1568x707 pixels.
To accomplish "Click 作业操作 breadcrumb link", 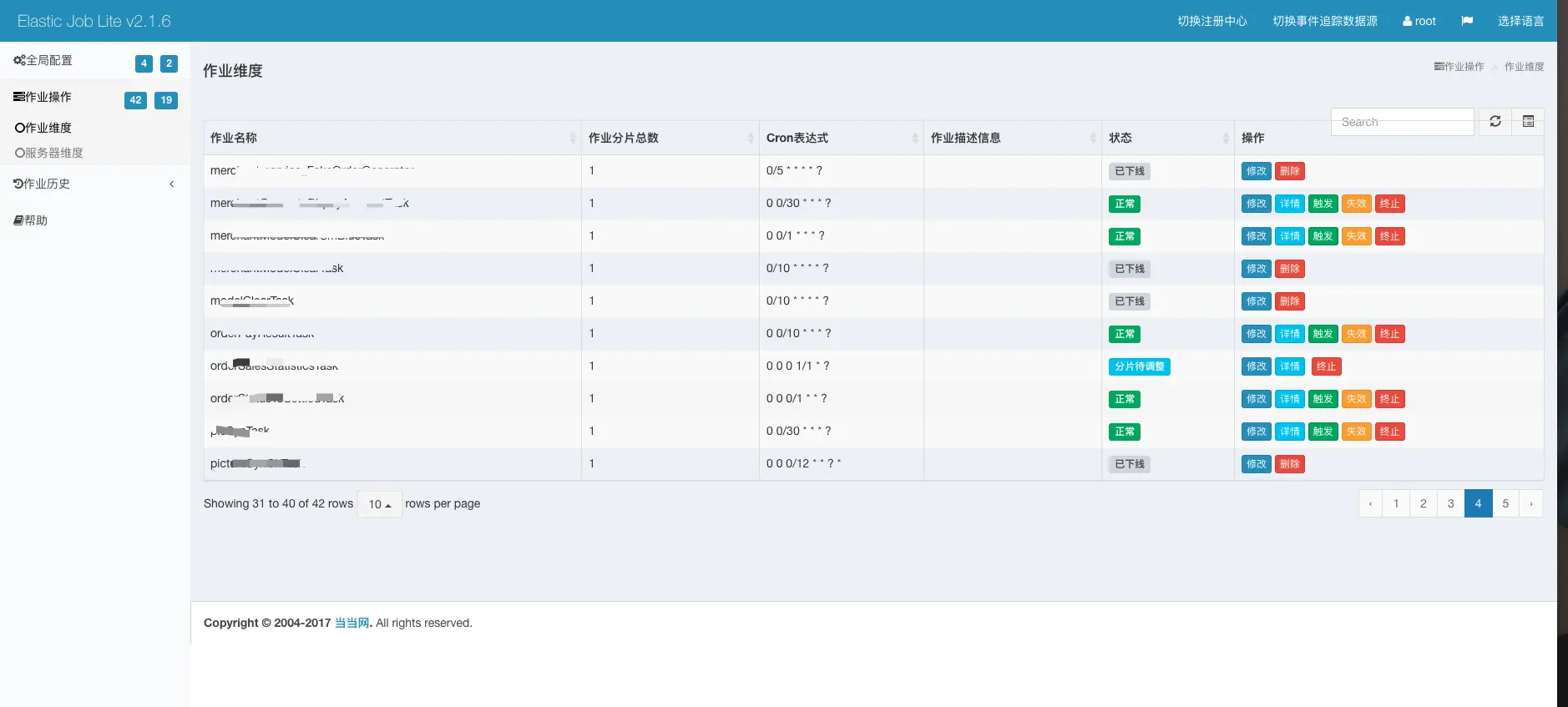I will (1459, 67).
